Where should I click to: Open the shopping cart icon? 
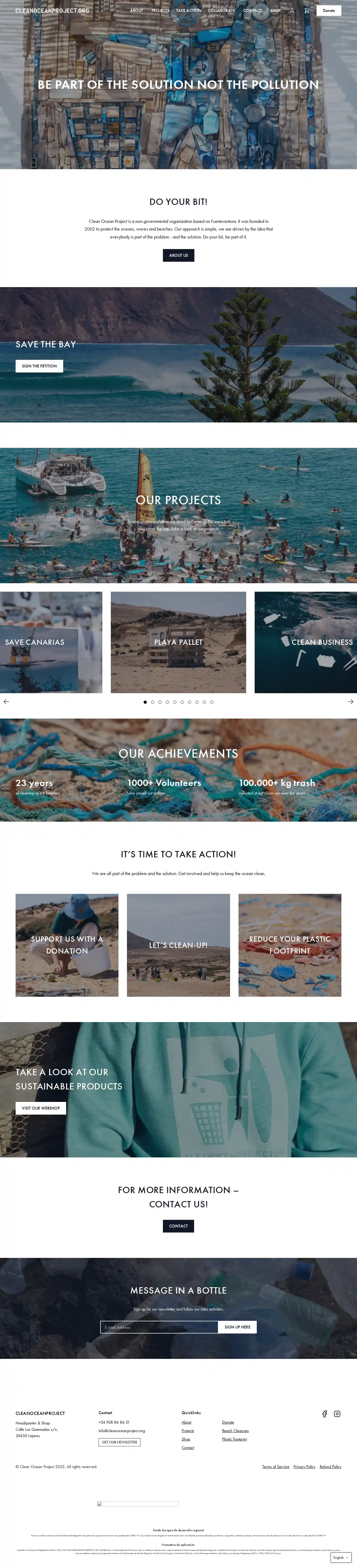pos(306,10)
